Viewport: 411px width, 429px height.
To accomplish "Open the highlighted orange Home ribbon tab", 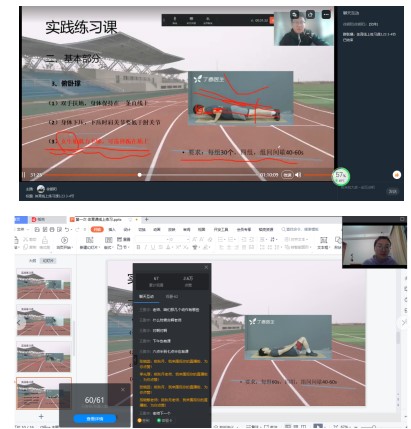I will point(97,229).
